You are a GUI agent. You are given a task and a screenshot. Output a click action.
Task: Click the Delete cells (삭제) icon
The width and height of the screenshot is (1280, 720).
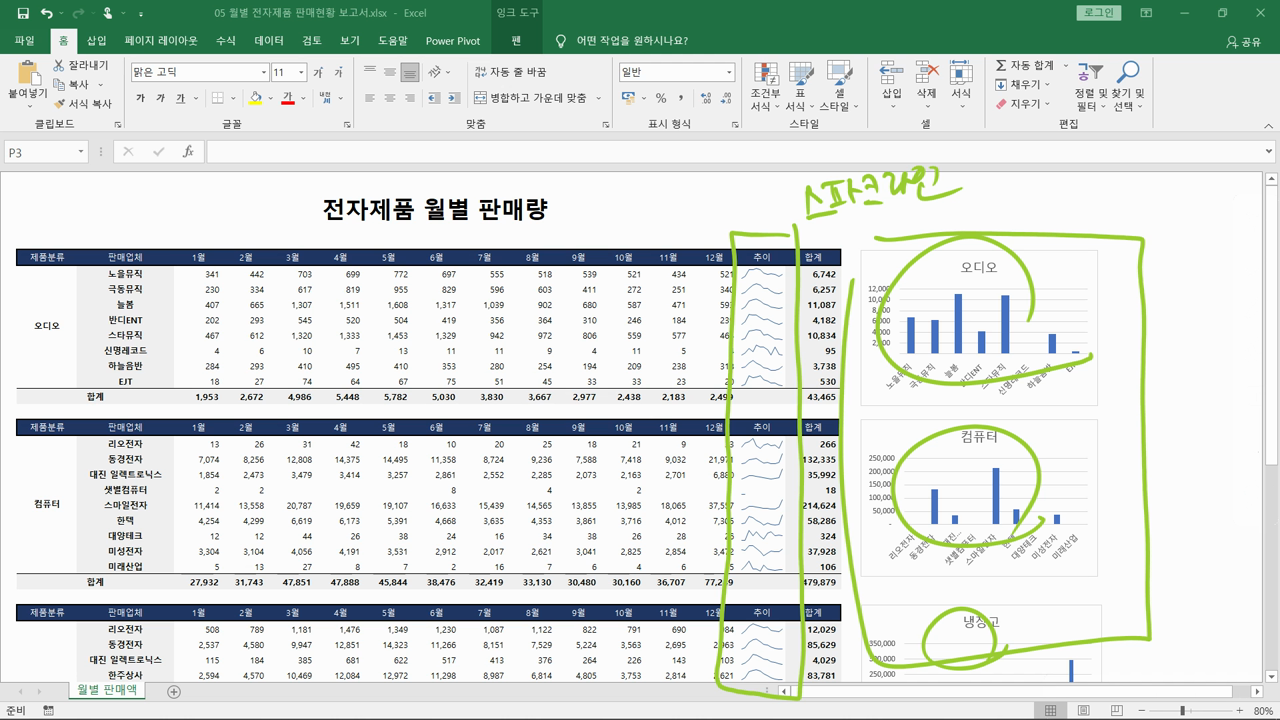[x=927, y=73]
